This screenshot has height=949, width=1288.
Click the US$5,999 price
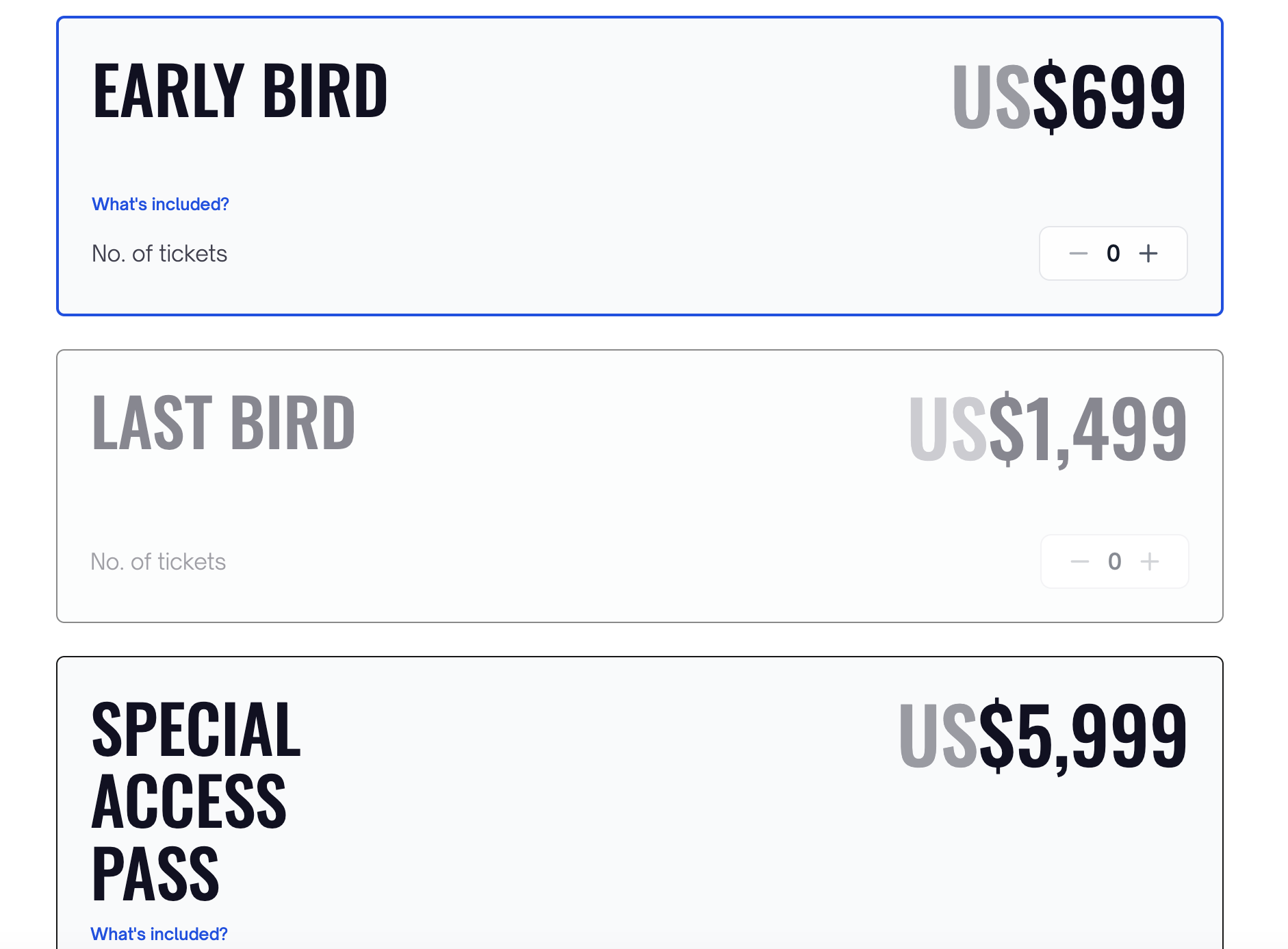1043,735
